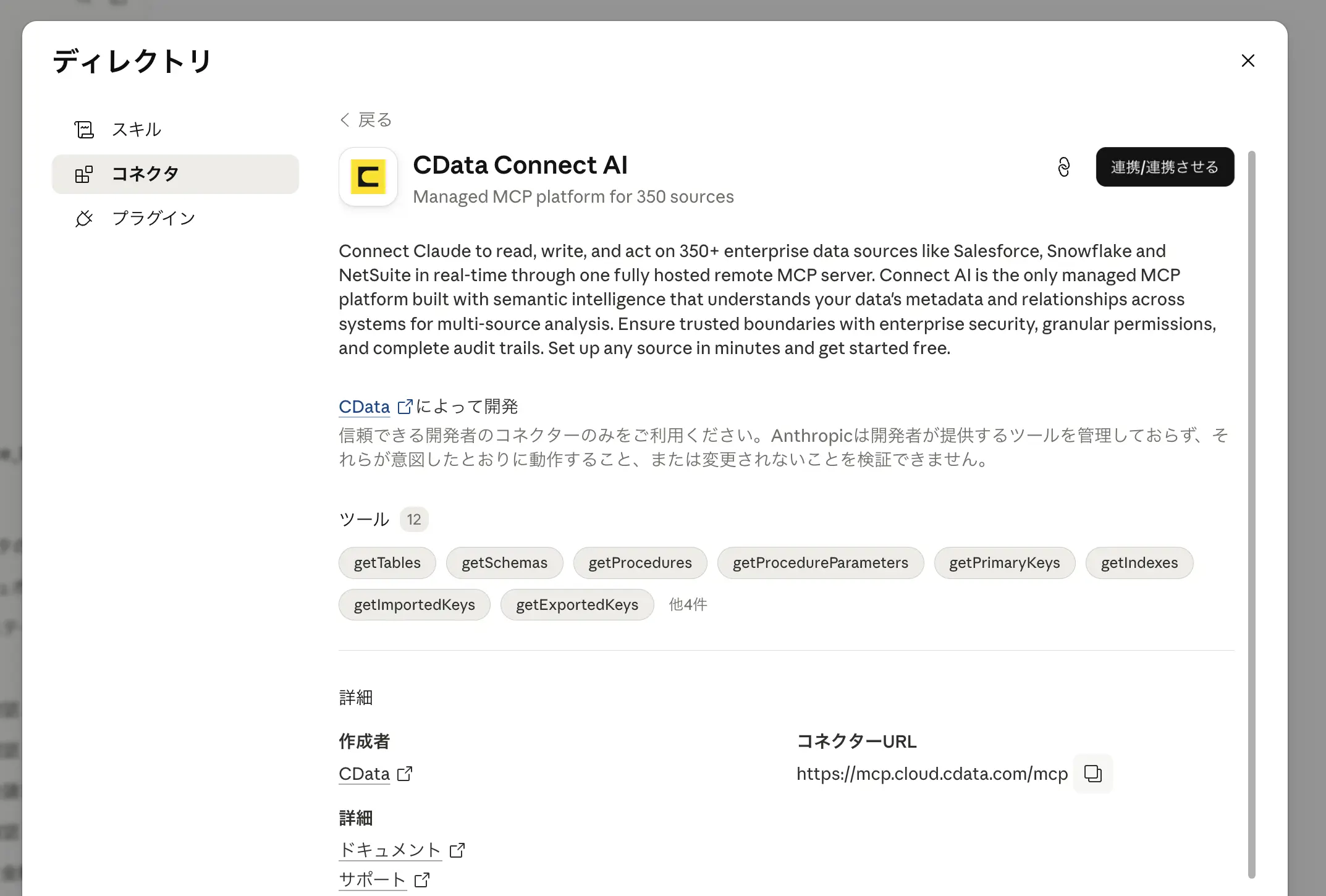Click the スキル scroll icon
This screenshot has width=1326, height=896.
[84, 129]
